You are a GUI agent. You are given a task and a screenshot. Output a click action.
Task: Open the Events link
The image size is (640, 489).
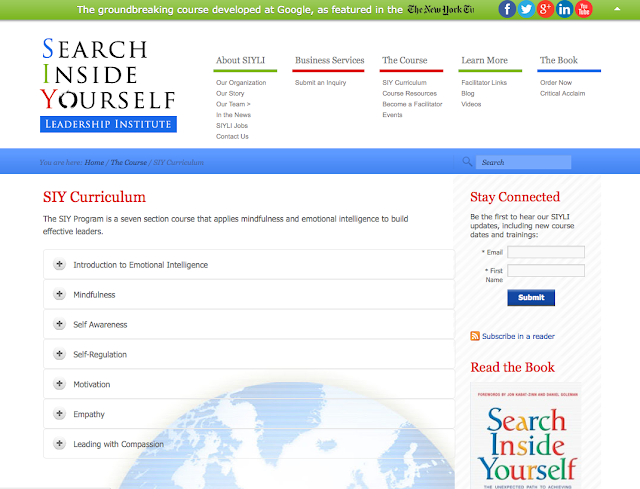pos(392,115)
